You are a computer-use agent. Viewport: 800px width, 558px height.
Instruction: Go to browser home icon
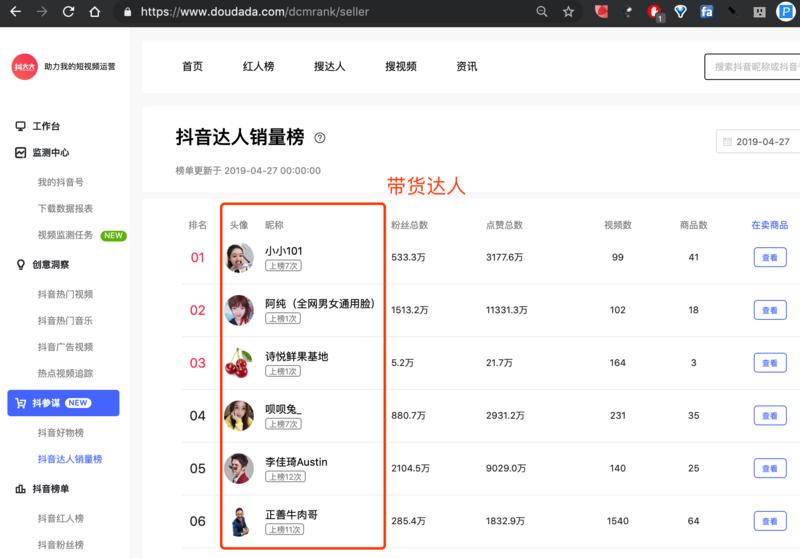[94, 11]
